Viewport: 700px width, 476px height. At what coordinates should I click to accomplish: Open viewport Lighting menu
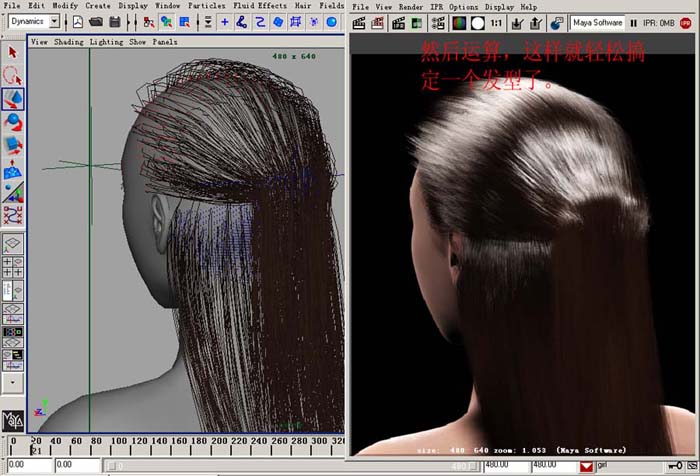click(106, 42)
